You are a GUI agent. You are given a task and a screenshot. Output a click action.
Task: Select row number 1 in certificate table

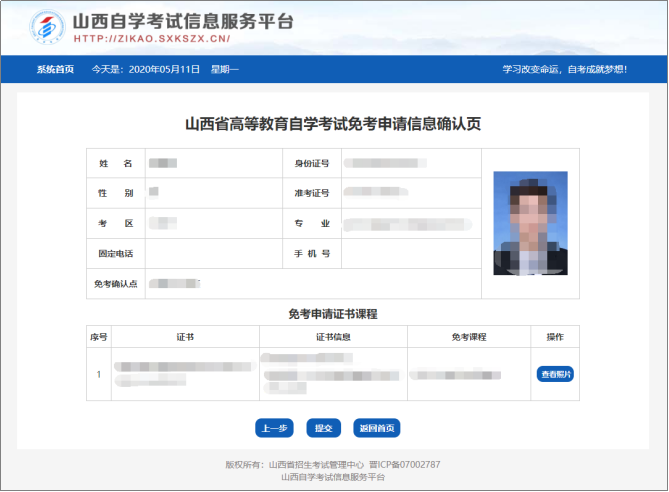point(98,375)
